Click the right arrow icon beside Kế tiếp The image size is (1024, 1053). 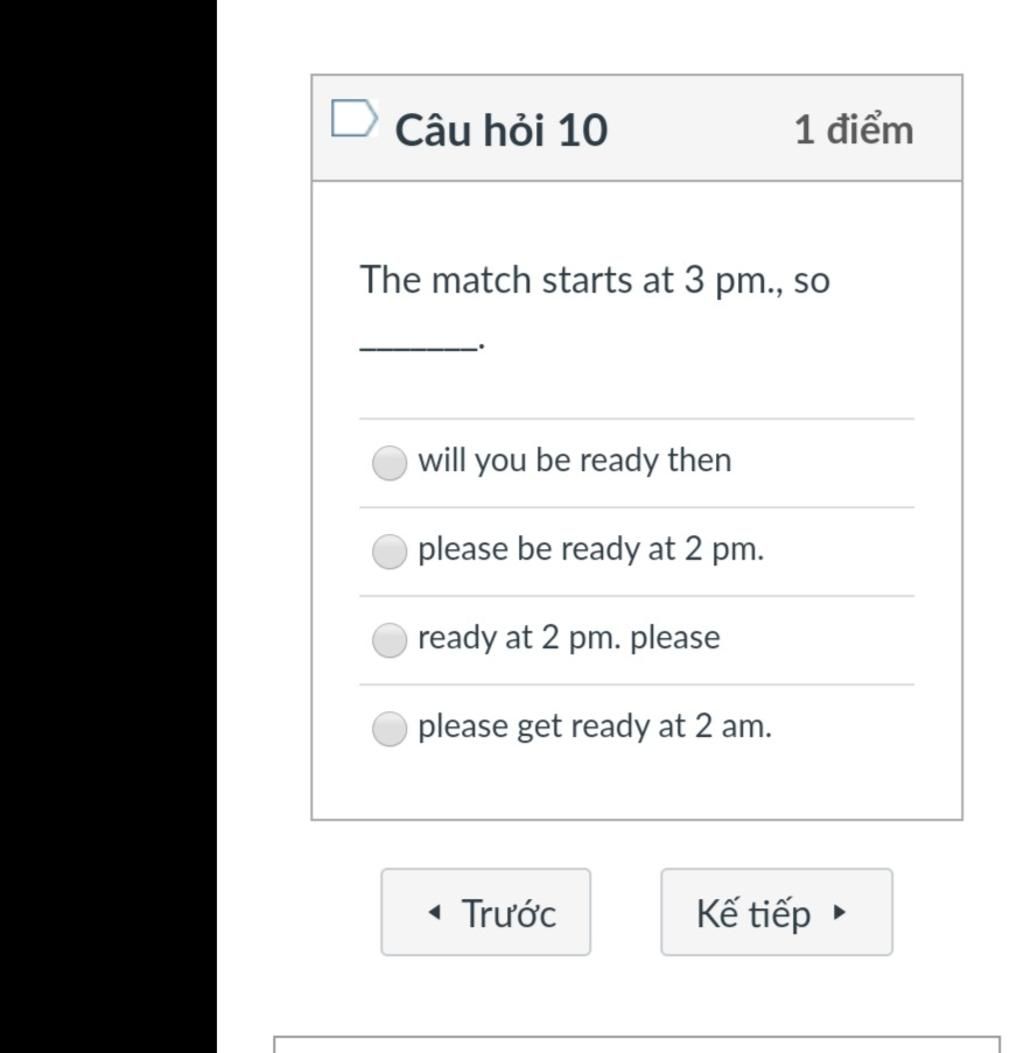(x=839, y=912)
